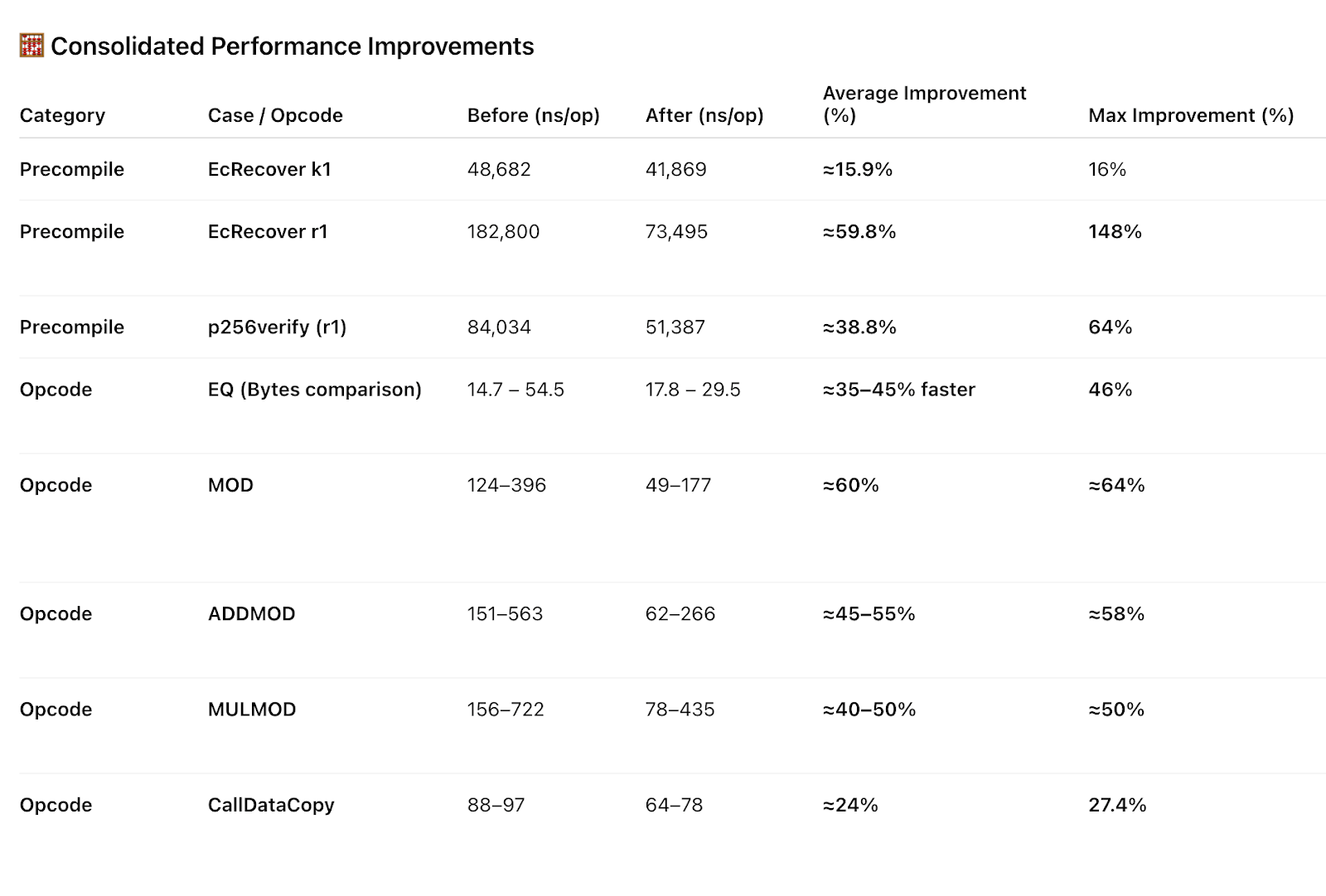Click the ≈35–45% faster cell
1326x896 pixels.
point(898,390)
